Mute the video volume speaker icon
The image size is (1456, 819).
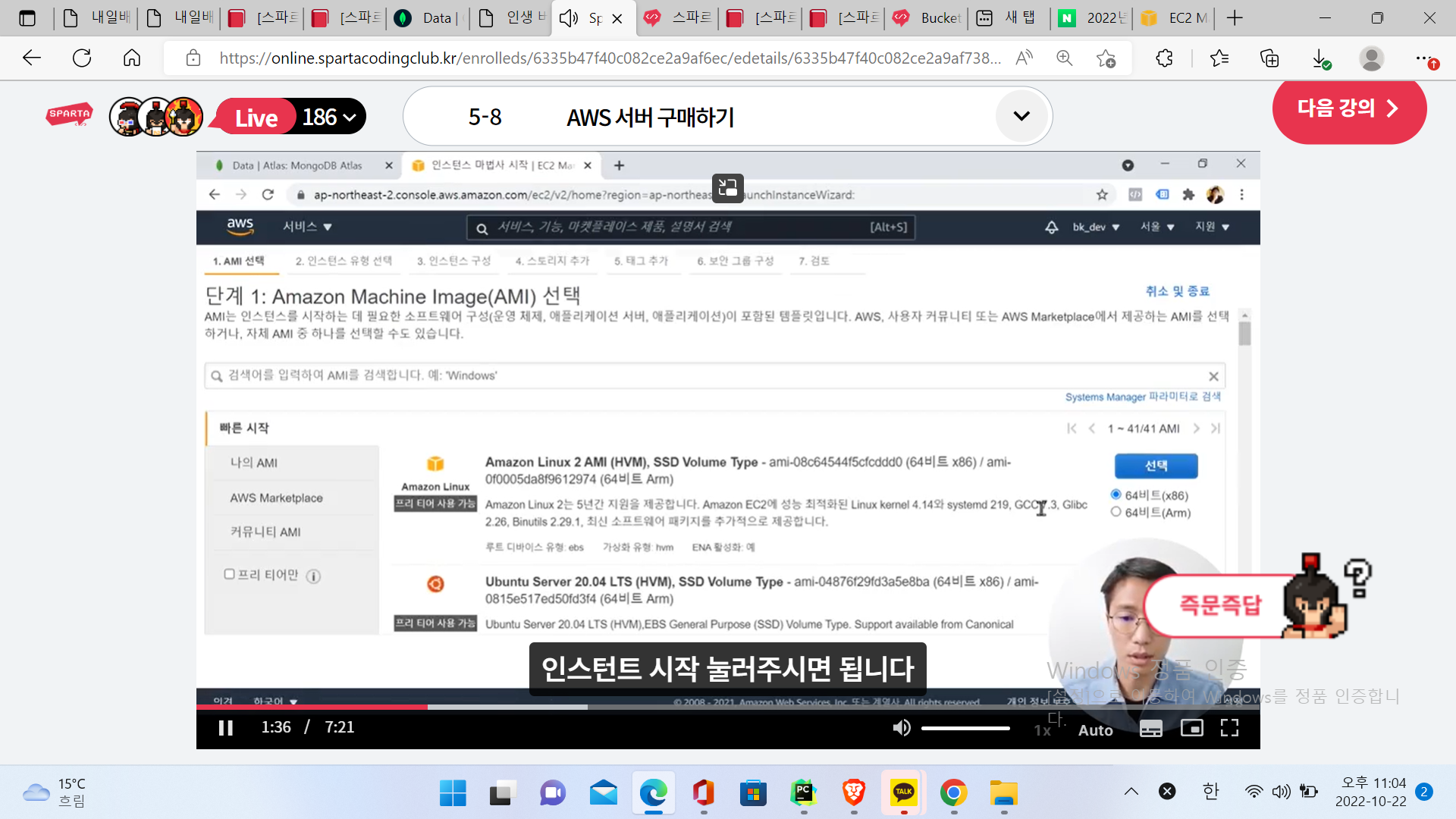[902, 728]
